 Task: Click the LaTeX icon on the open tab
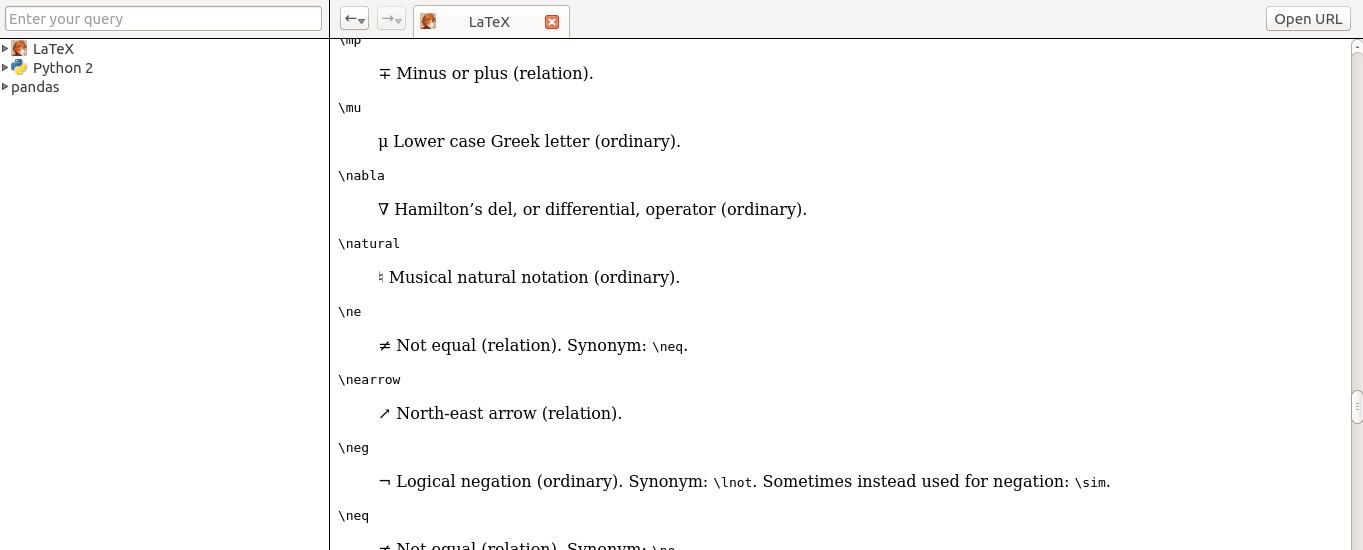coord(428,22)
